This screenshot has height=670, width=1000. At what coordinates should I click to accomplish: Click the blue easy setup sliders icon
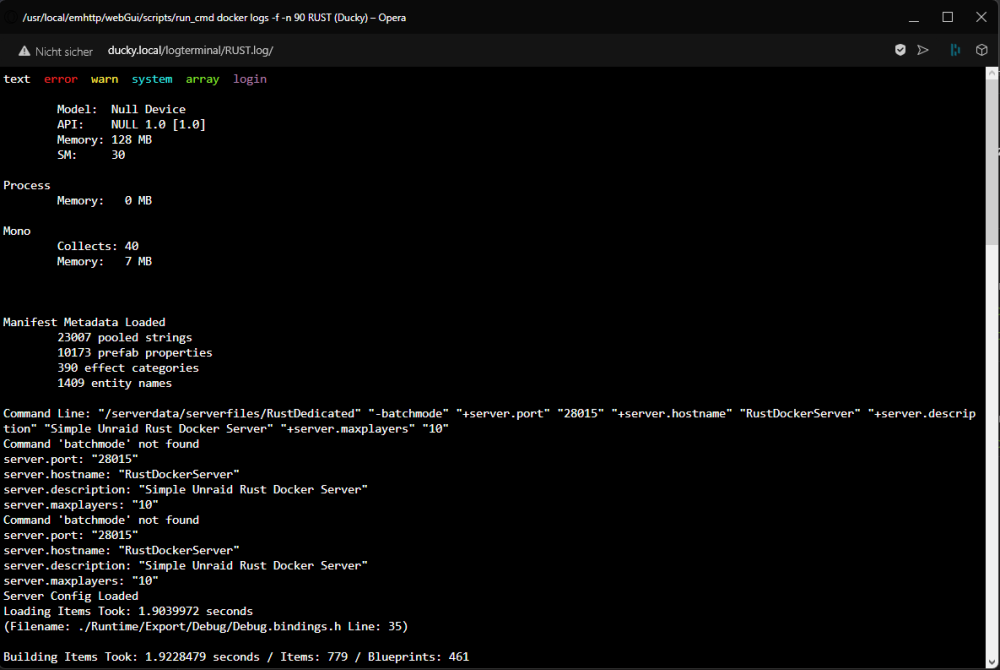pyautogui.click(x=955, y=50)
